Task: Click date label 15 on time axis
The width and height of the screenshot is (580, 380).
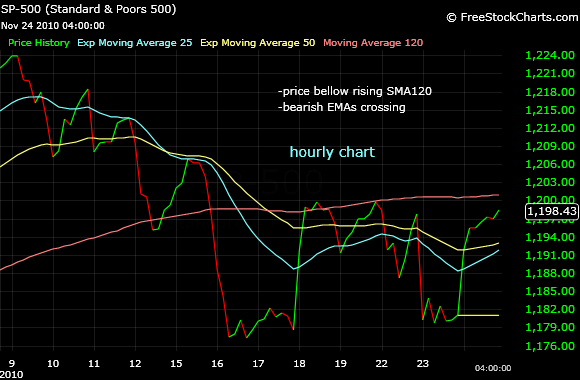Action: click(x=176, y=363)
